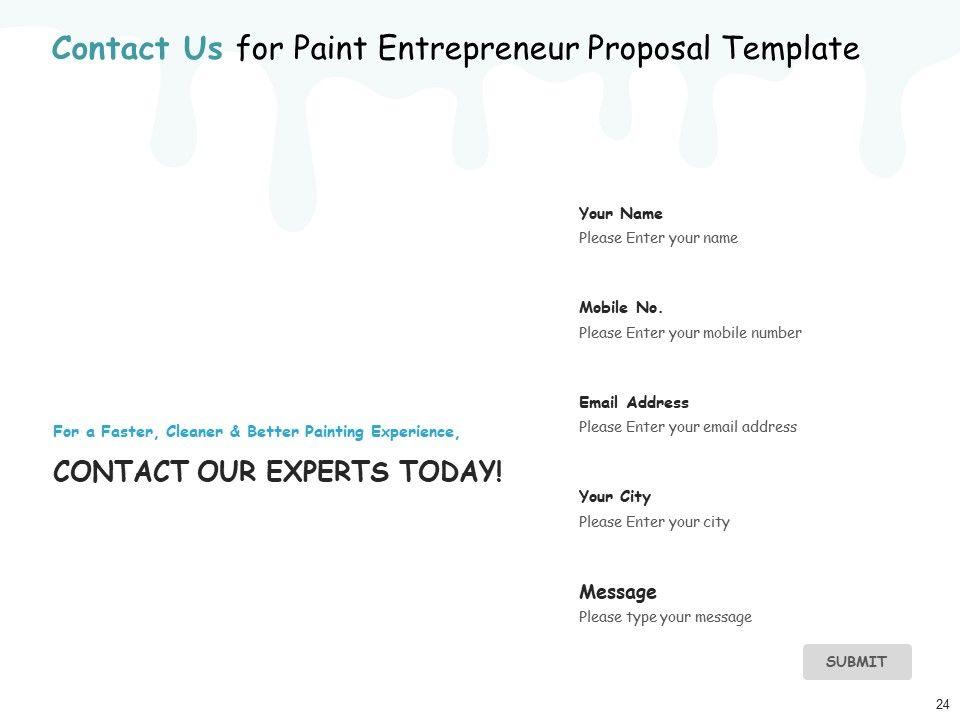Screen dimensions: 960x720
Task: Click the 'Your Name' label
Action: pos(620,213)
